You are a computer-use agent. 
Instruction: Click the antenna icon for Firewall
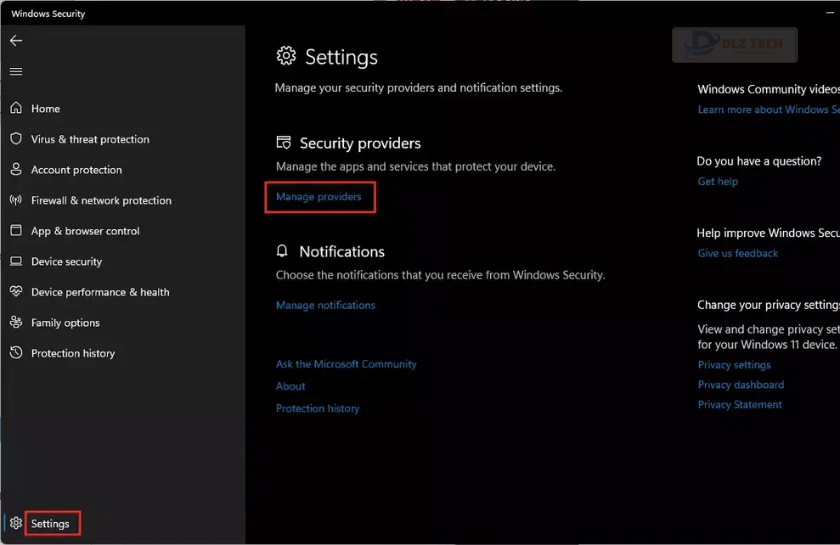[16, 200]
